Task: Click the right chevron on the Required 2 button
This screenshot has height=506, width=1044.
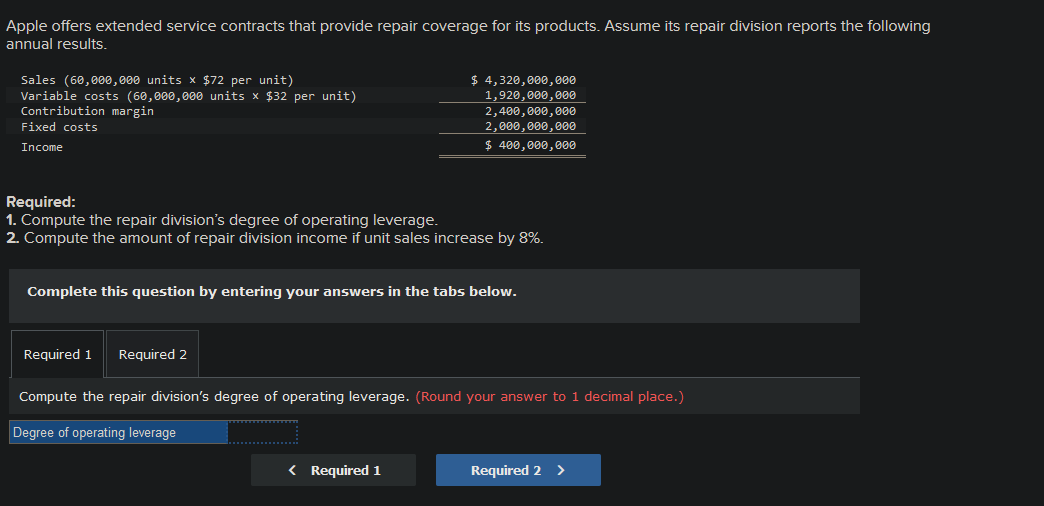Action: (x=561, y=470)
